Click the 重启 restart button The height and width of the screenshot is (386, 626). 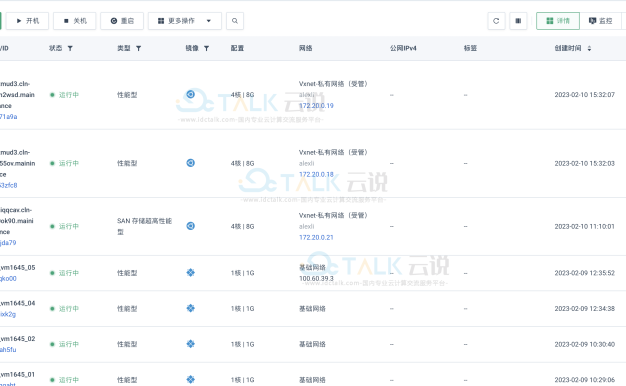point(122,21)
